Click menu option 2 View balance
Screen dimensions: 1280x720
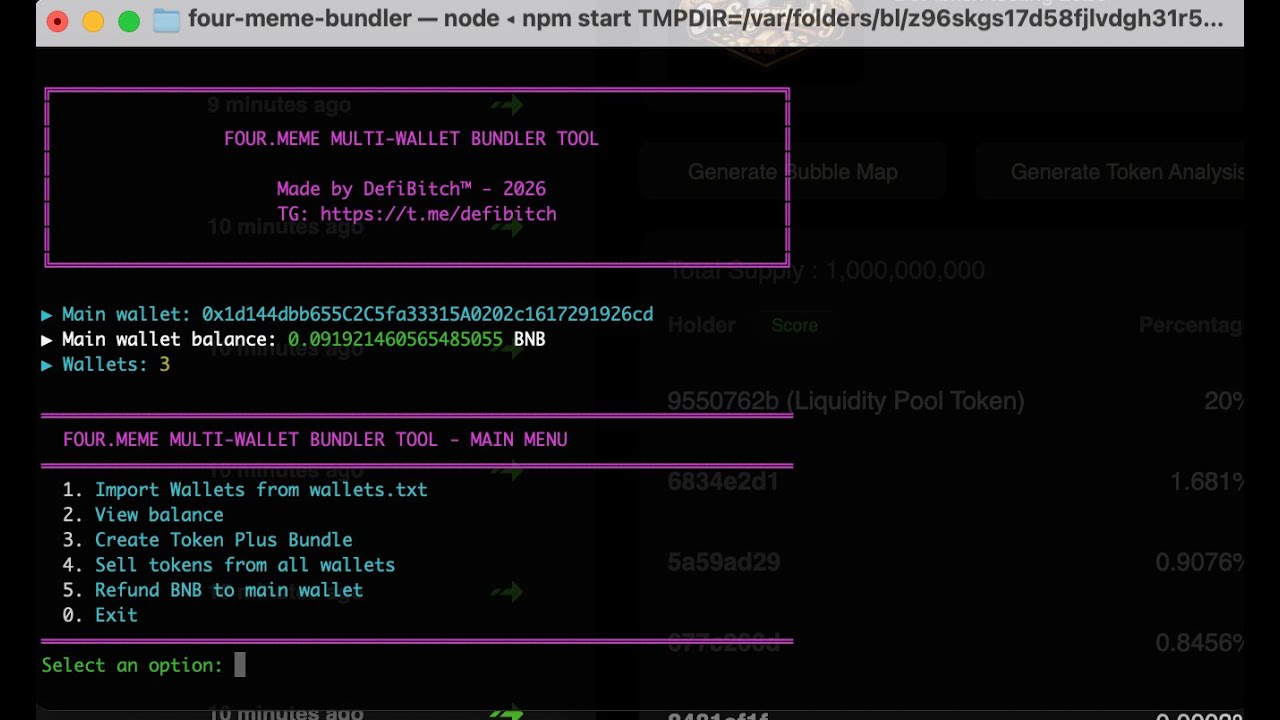tap(143, 514)
